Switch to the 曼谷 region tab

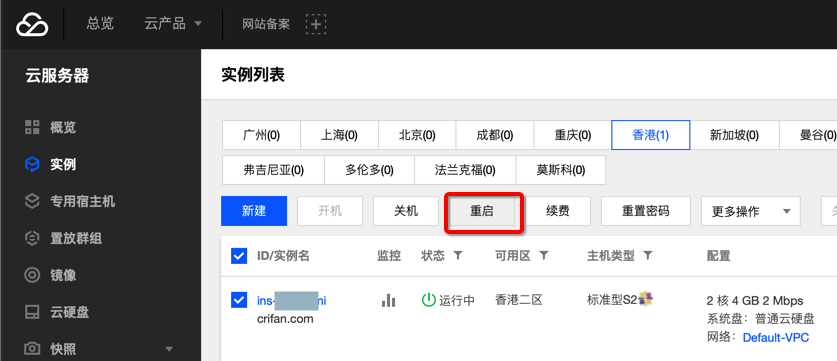808,135
